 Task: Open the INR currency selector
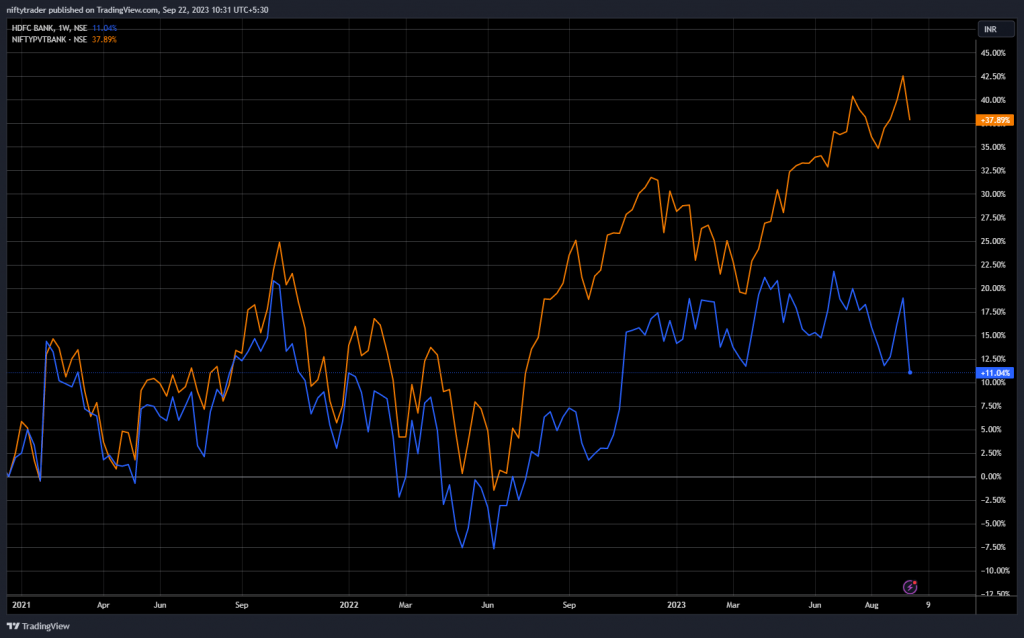click(995, 29)
